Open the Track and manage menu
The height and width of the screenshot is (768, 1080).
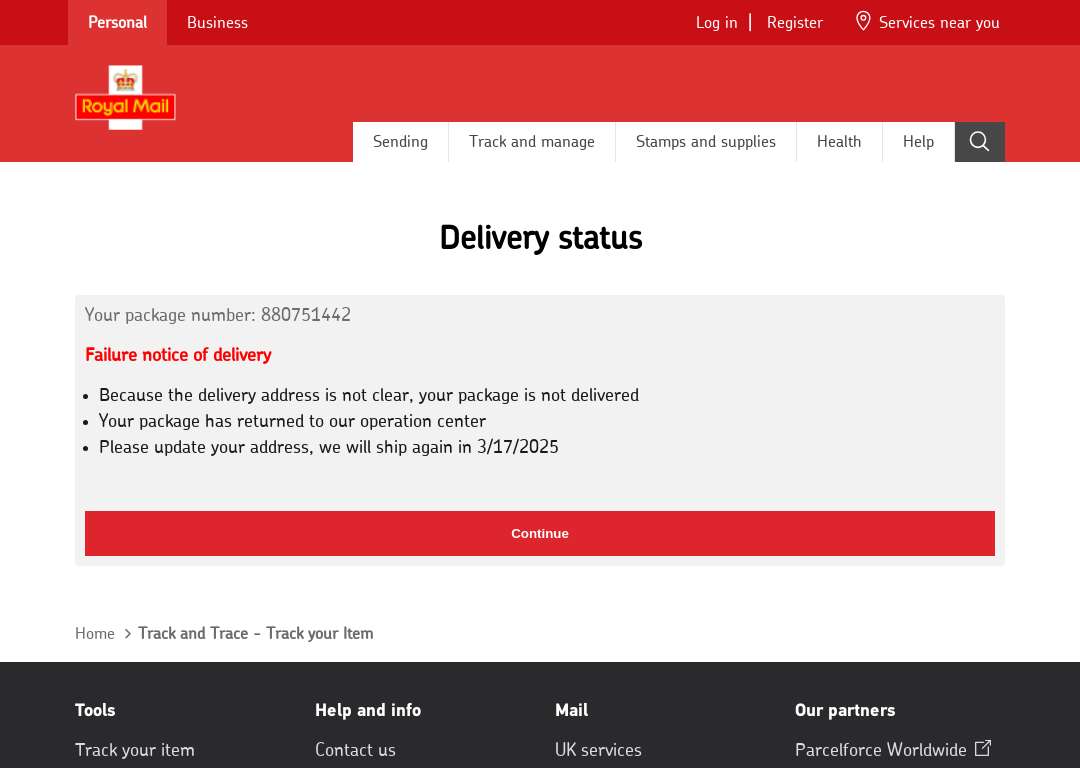(532, 142)
